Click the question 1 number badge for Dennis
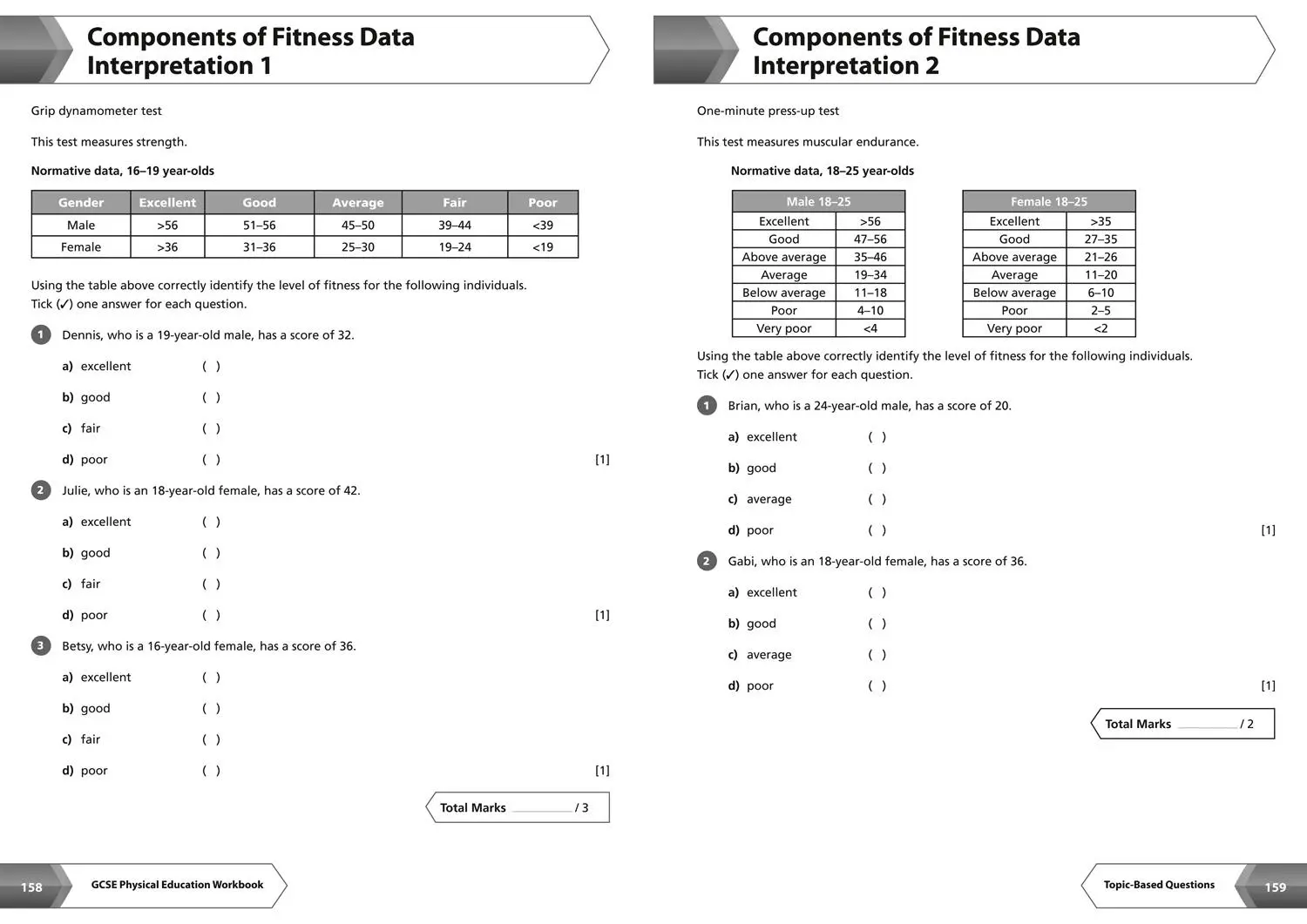Viewport: 1307px width, 924px height. pyautogui.click(x=41, y=334)
